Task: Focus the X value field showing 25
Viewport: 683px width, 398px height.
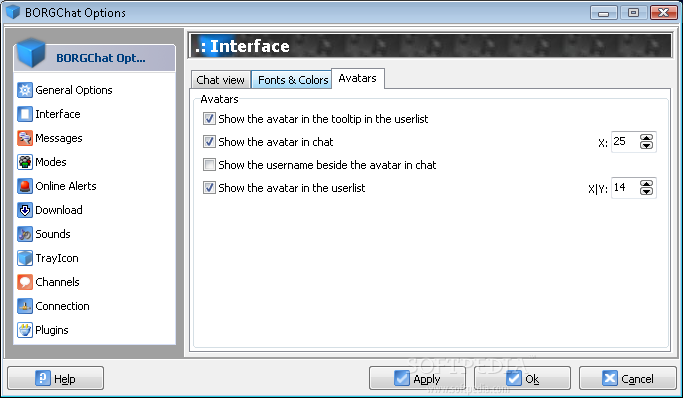Action: (x=625, y=142)
